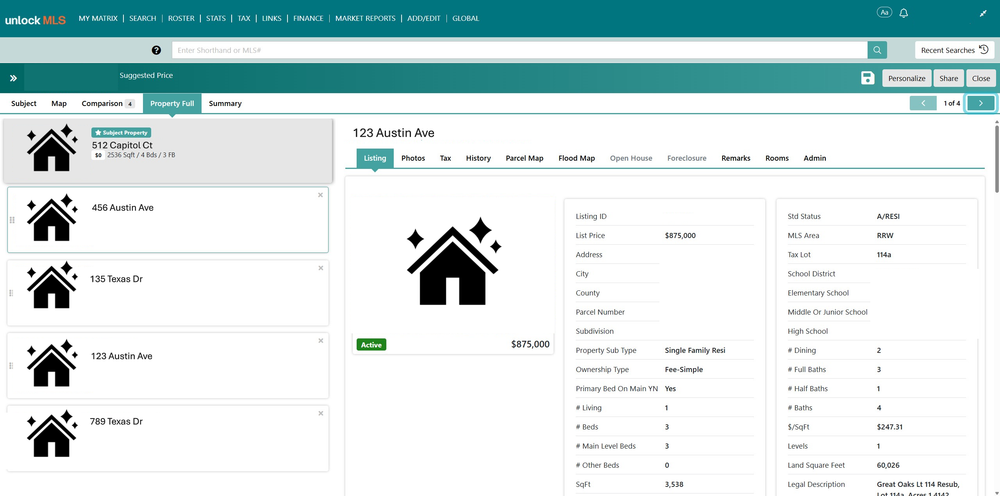The image size is (1000, 496).
Task: Click the unlock MLS logo
Action: [35, 19]
